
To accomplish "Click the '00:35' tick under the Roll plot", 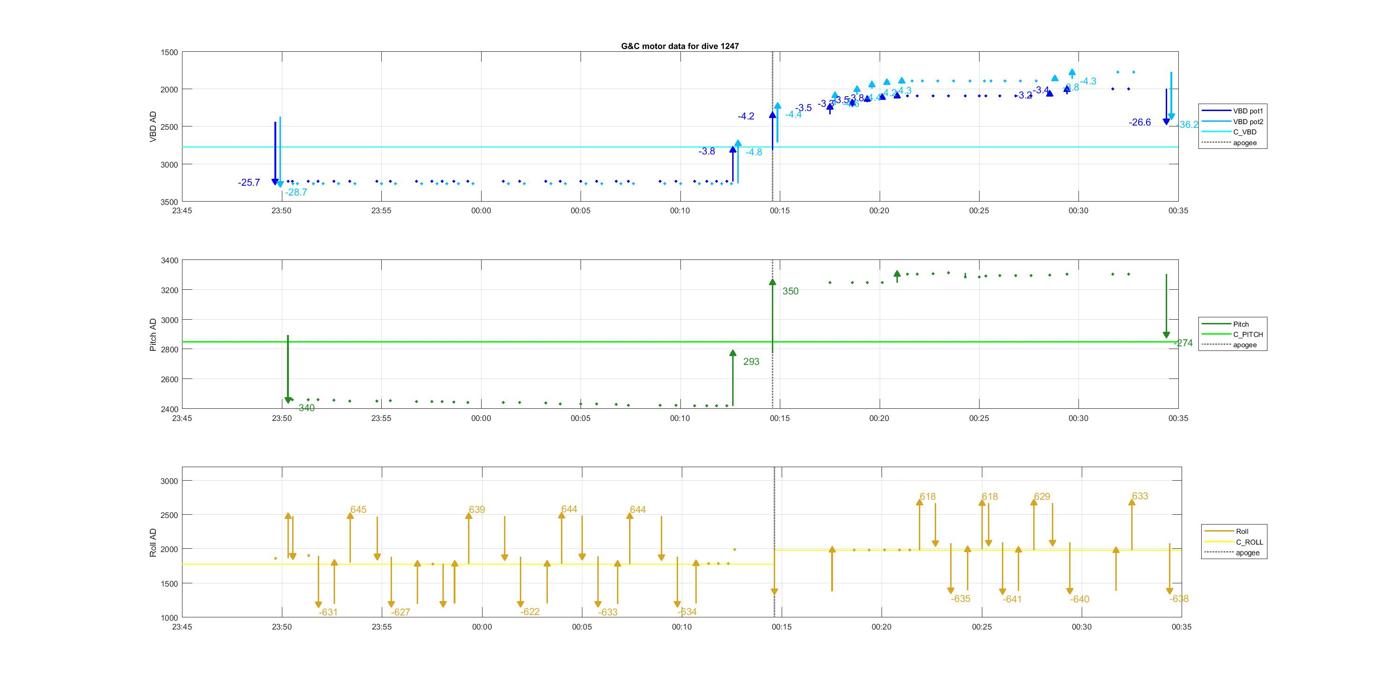I will click(1181, 627).
